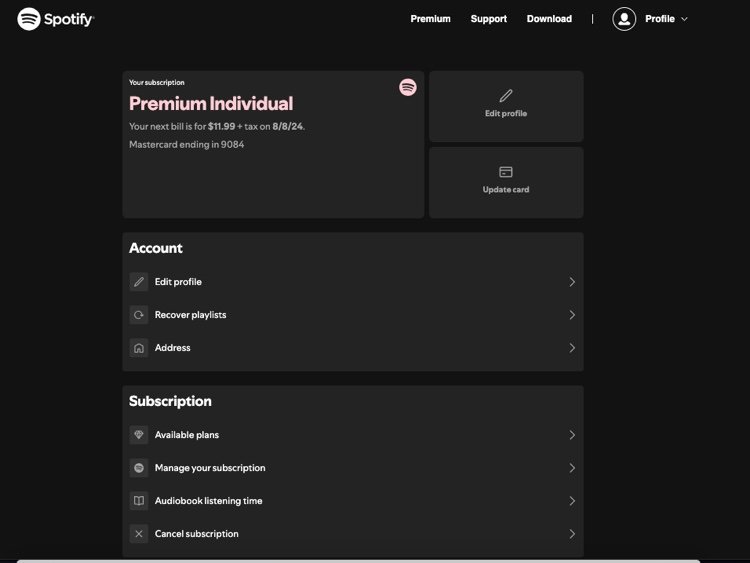Click pencil icon in Edit profile row

(139, 282)
